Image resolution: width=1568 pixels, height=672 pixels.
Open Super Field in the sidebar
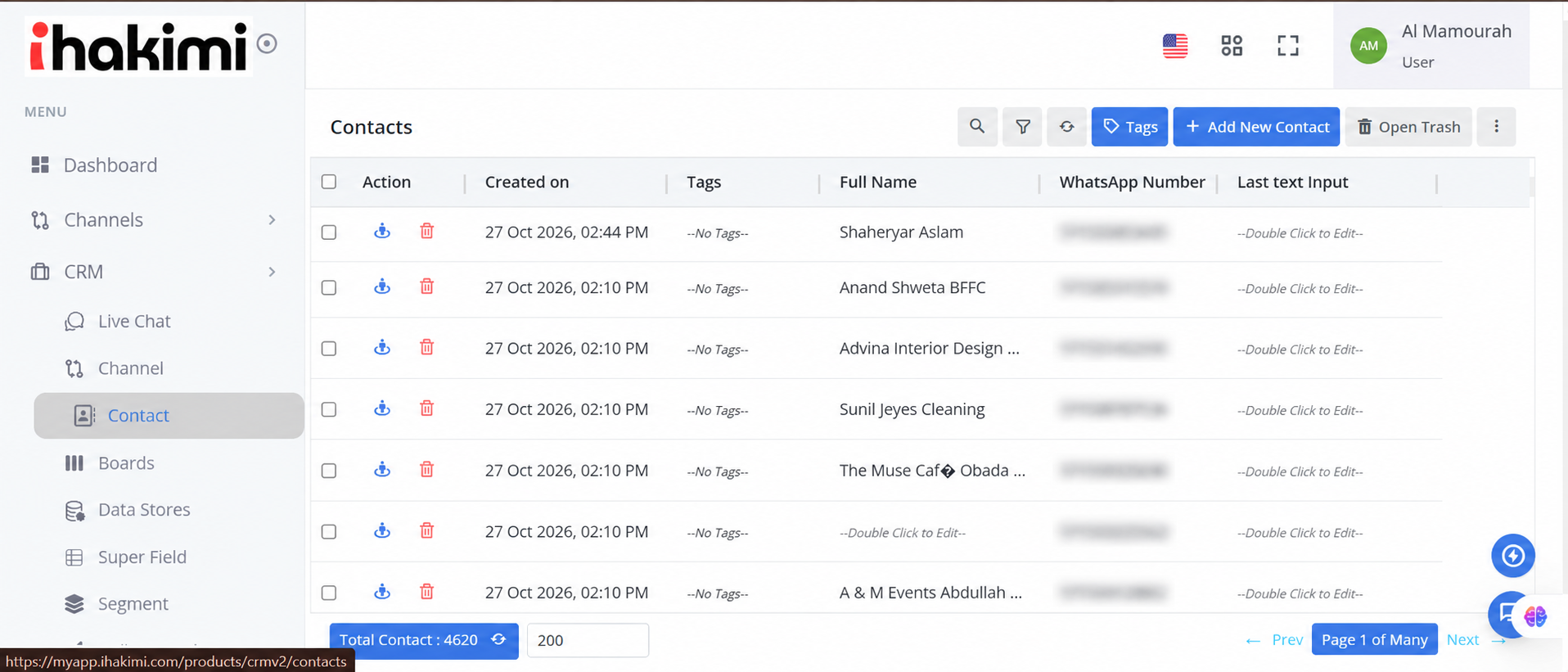142,557
